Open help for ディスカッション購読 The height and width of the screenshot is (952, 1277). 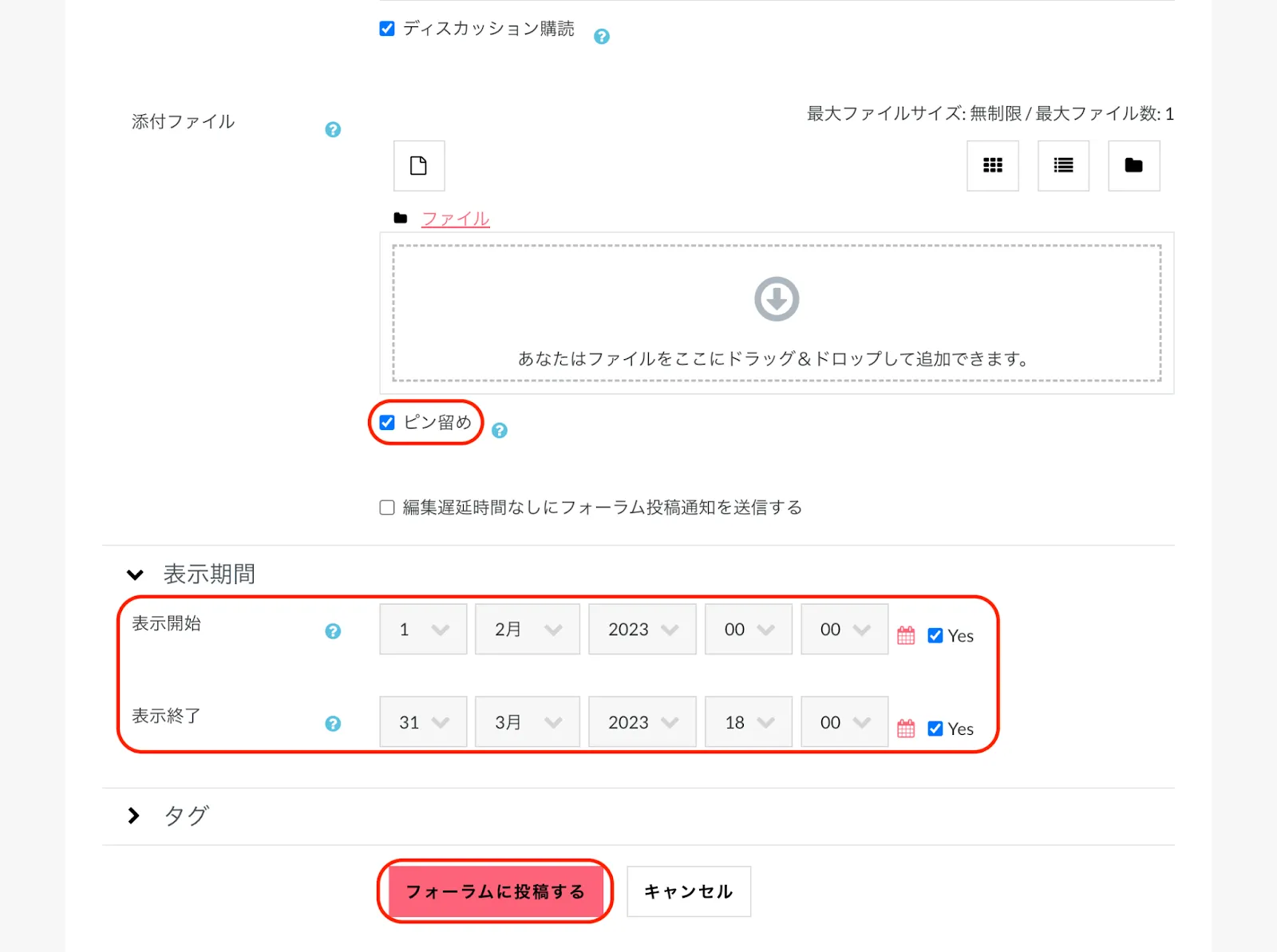(602, 36)
